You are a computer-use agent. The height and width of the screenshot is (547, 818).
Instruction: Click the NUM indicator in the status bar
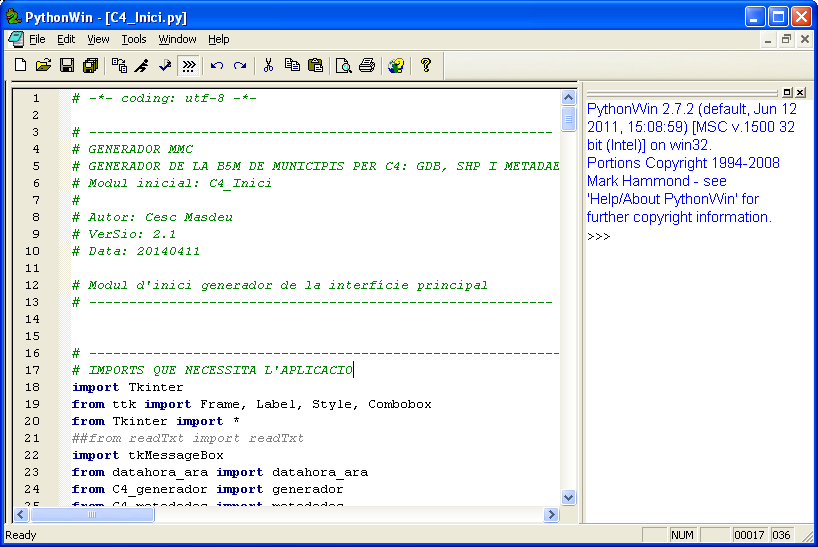[x=682, y=535]
